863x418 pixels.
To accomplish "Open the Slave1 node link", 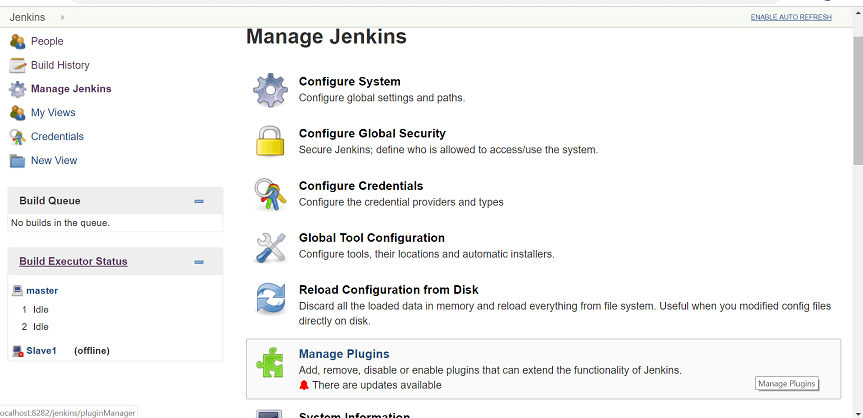I will (41, 351).
